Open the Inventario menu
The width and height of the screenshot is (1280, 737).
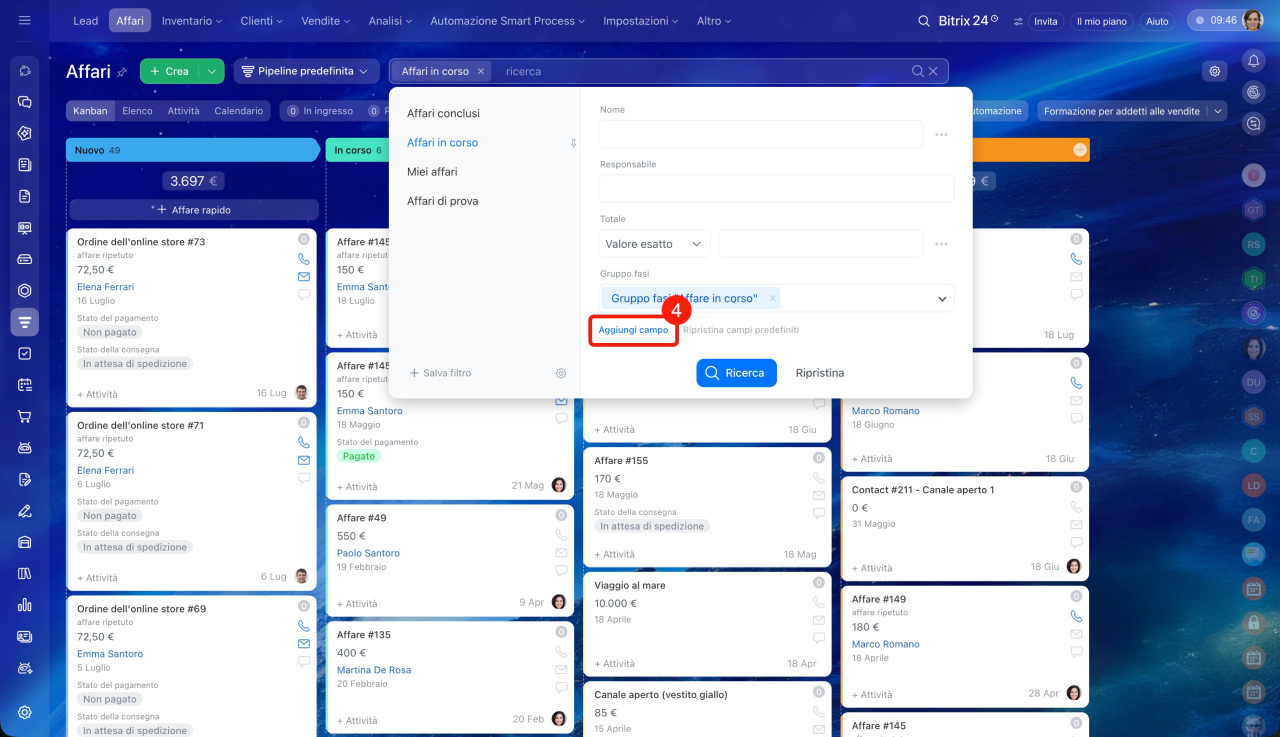click(x=192, y=21)
